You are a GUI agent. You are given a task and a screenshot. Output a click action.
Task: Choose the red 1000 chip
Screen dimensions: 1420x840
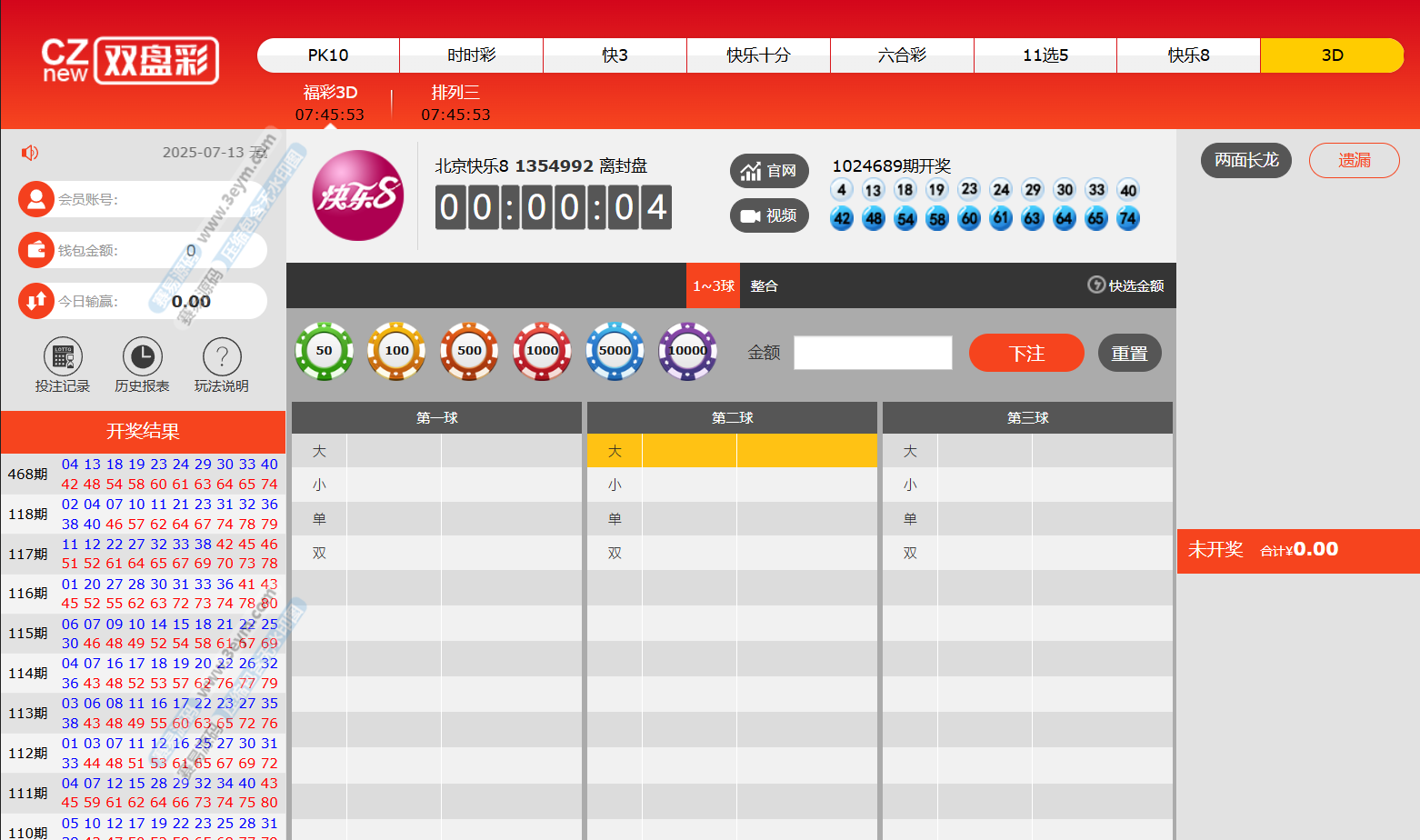click(542, 351)
